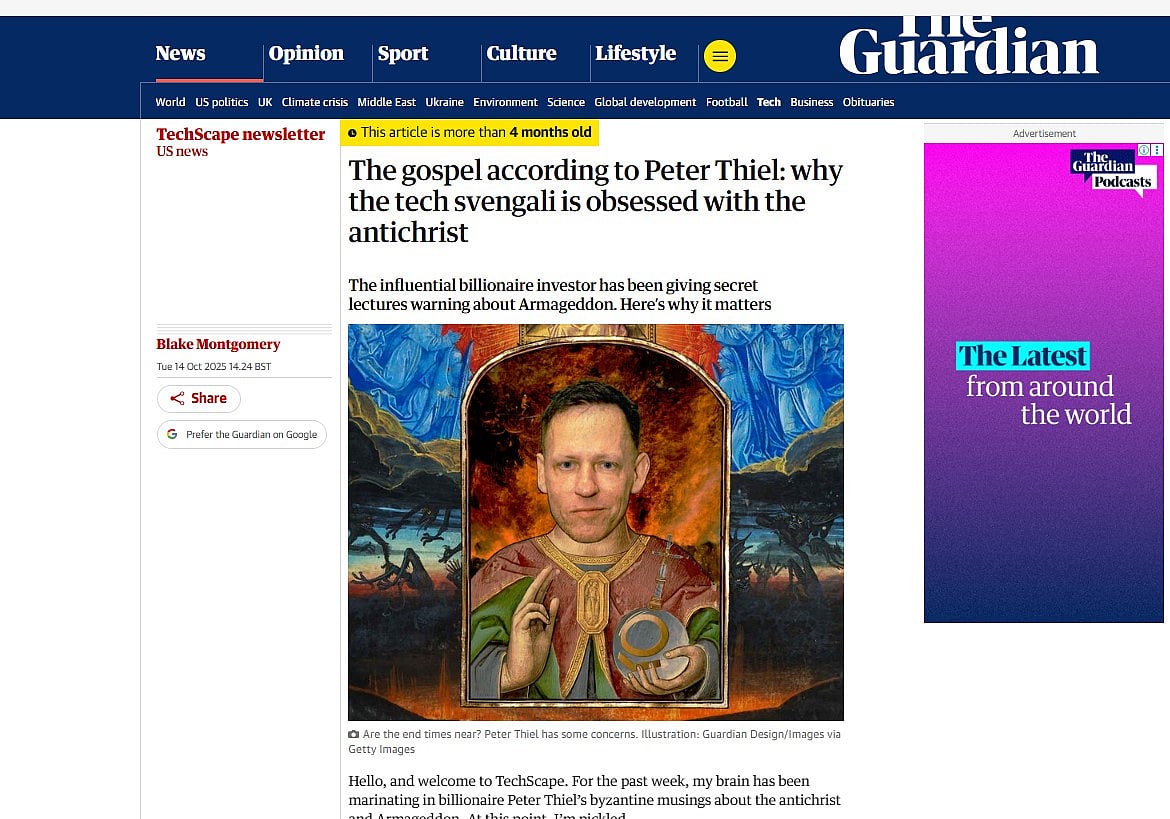Open the Lifestyle section
Viewport: 1170px width, 819px height.
click(636, 53)
